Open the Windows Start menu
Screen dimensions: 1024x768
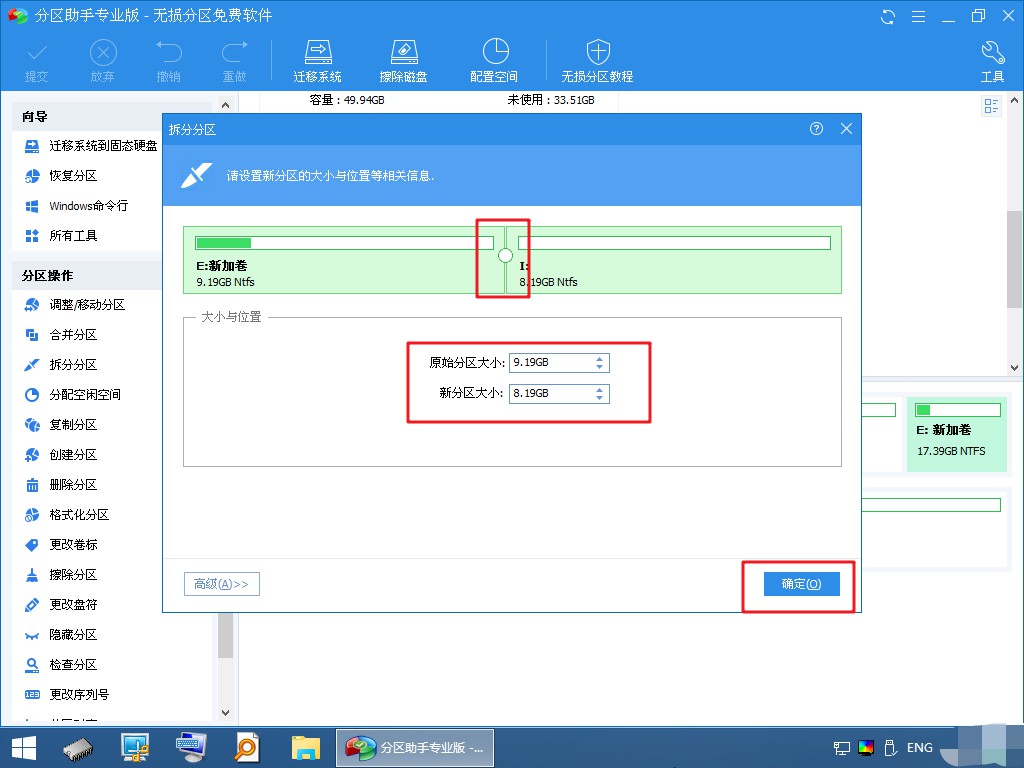(24, 748)
